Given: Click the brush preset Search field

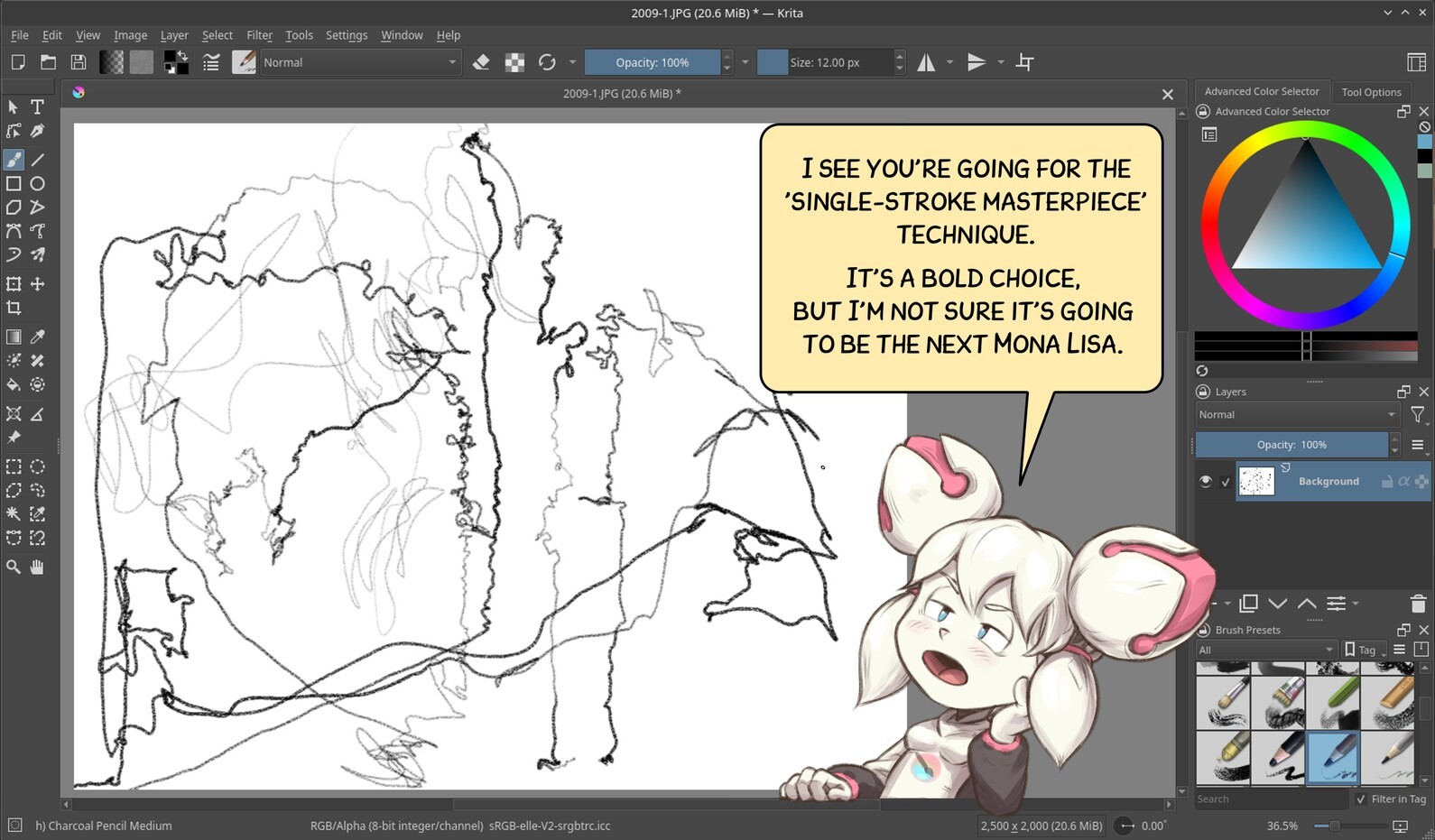Looking at the screenshot, I should point(1271,798).
